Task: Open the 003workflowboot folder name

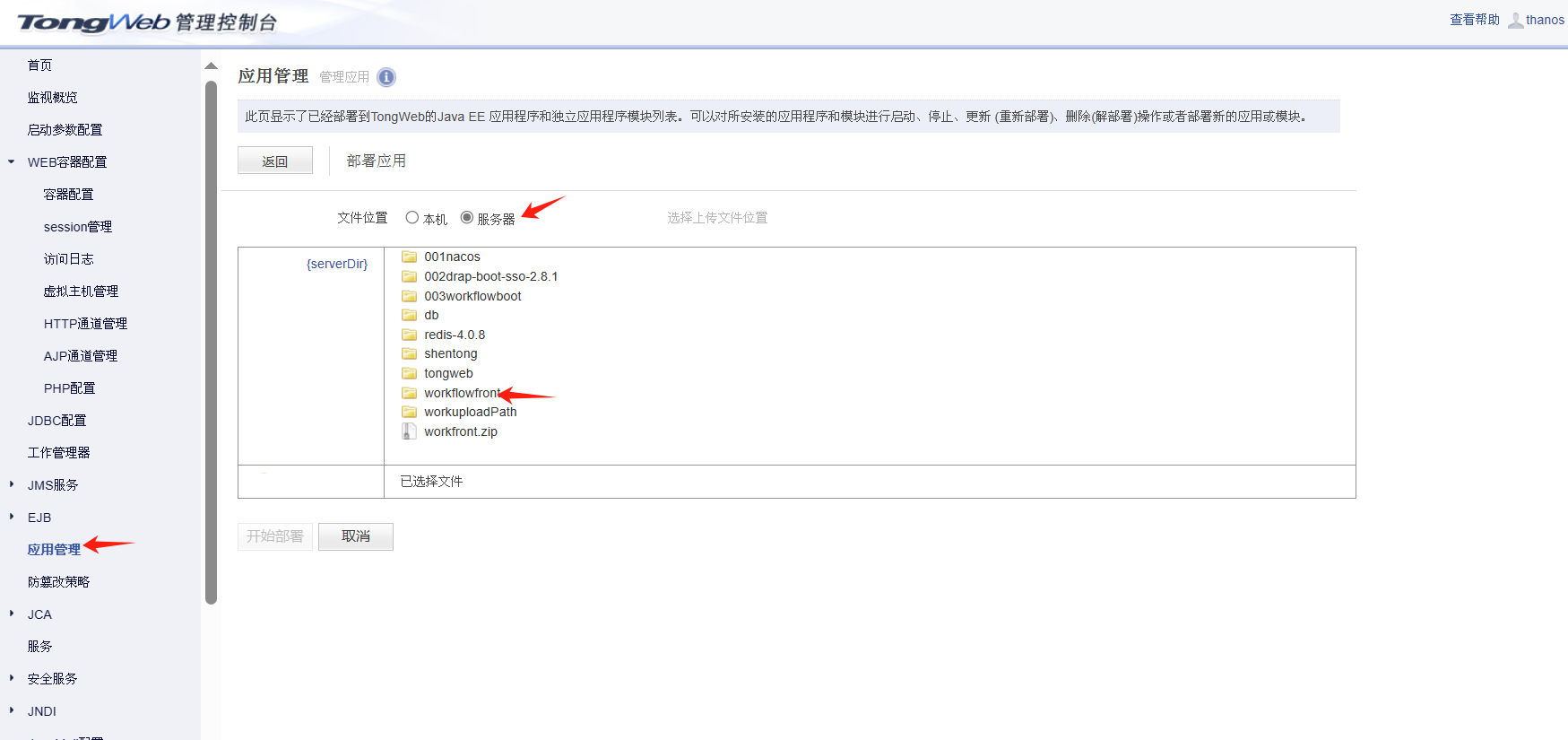Action: click(473, 296)
